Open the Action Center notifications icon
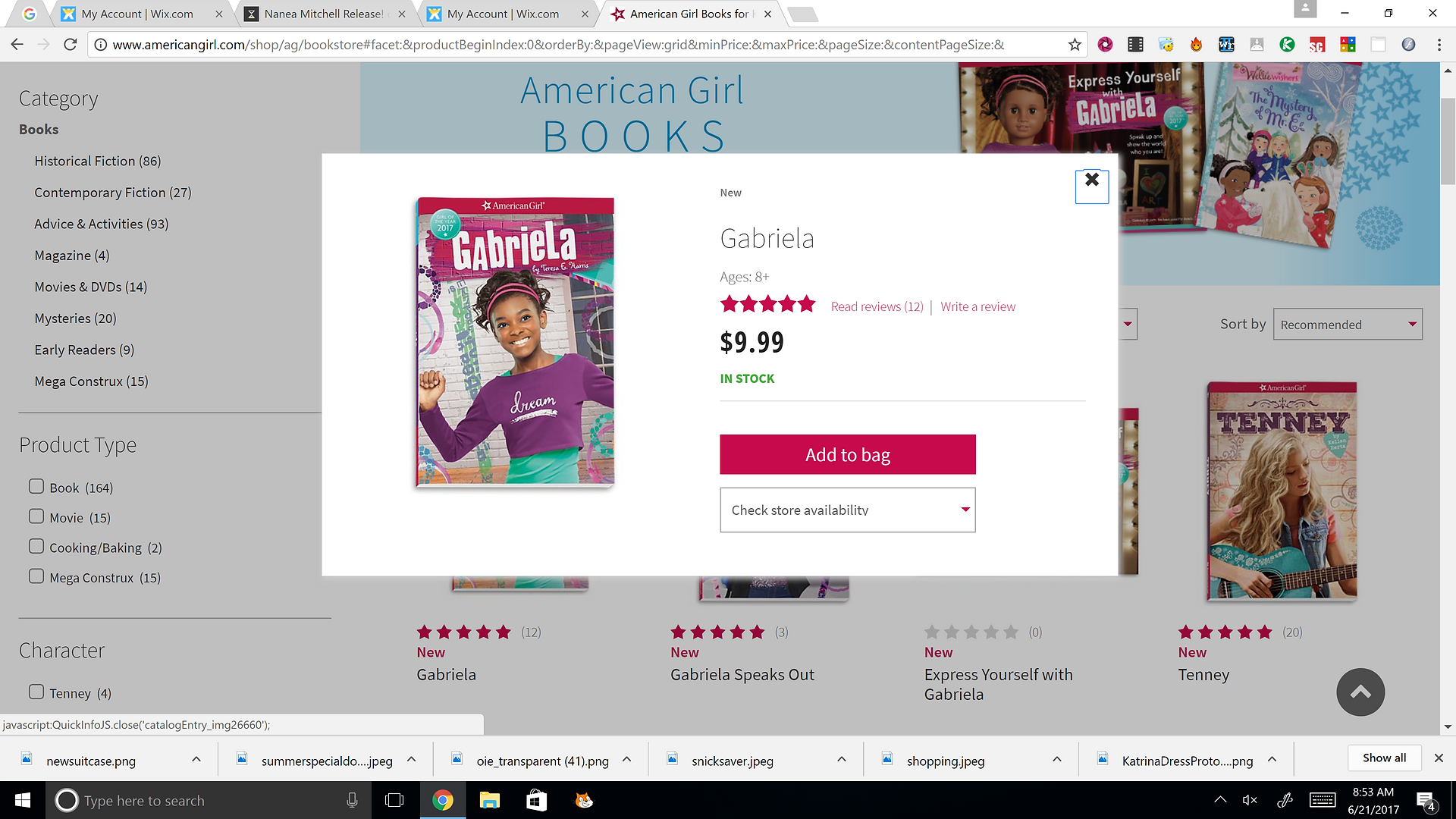The image size is (1456, 819). pos(1426,800)
